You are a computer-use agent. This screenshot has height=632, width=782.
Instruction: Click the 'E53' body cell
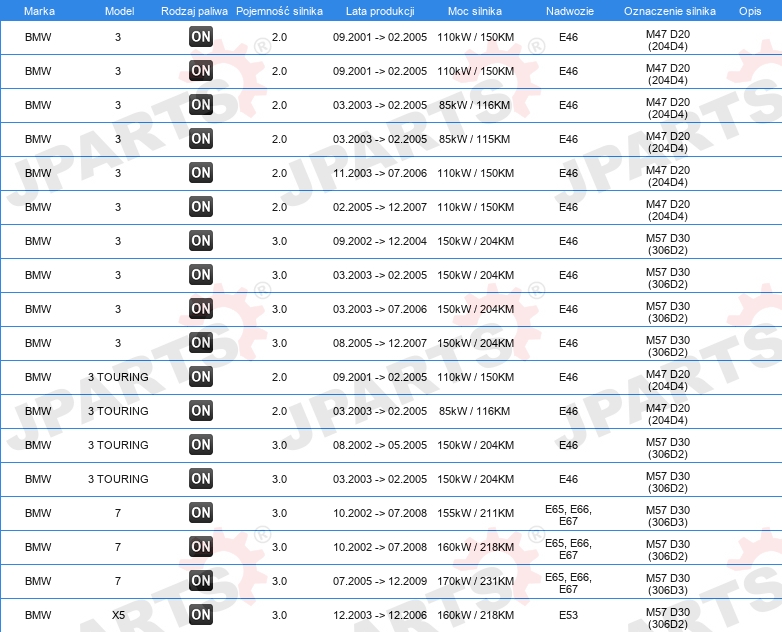pyautogui.click(x=569, y=615)
